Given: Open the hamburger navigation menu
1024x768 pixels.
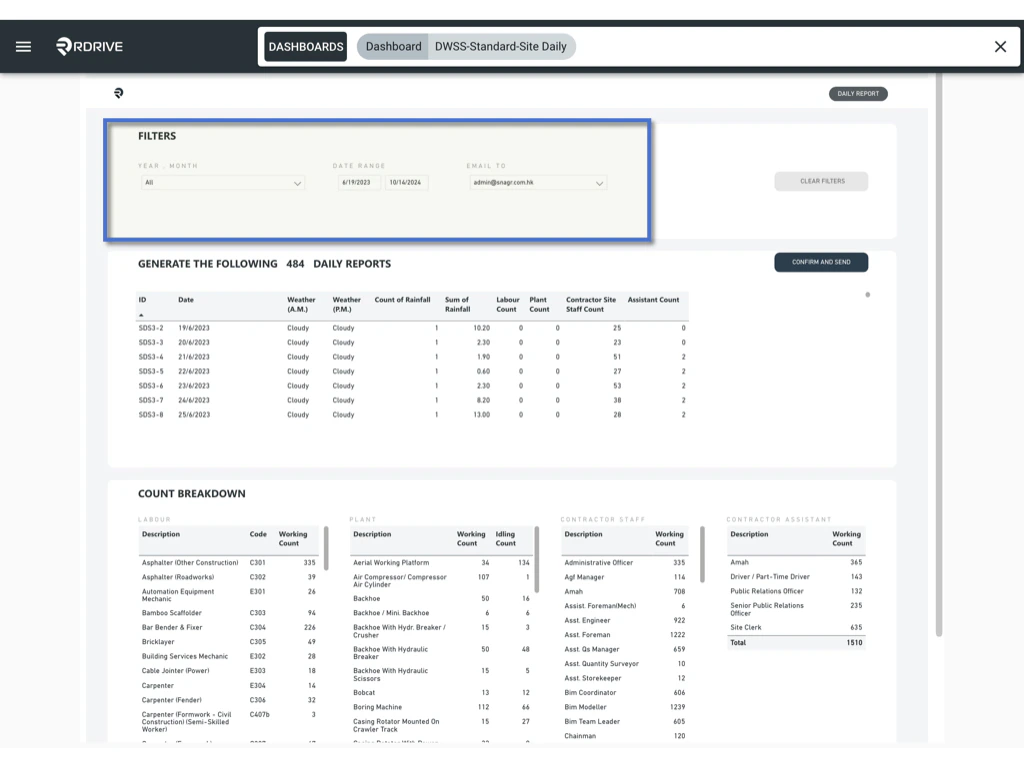Looking at the screenshot, I should click(23, 46).
